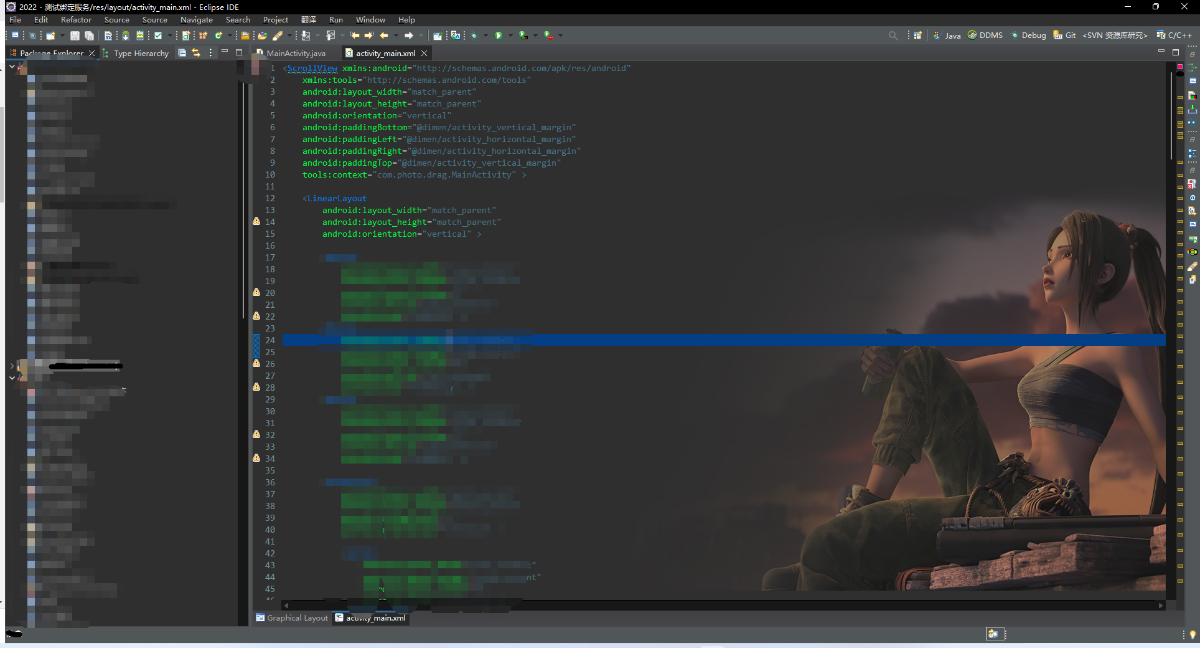Close the activity_main.xml editor tab
This screenshot has width=1200, height=648.
424,53
